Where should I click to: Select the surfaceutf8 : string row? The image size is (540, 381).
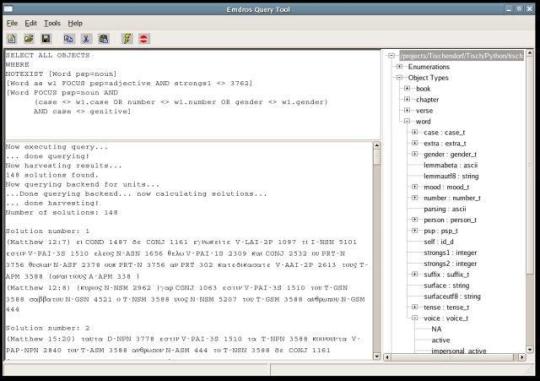(x=452, y=296)
